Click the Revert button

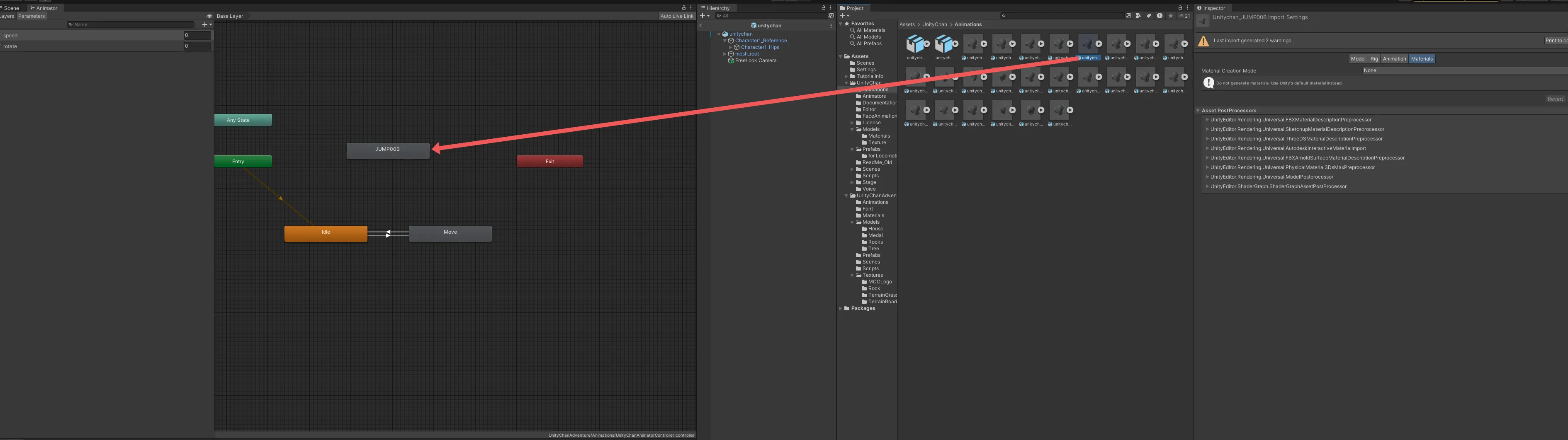(x=1555, y=99)
